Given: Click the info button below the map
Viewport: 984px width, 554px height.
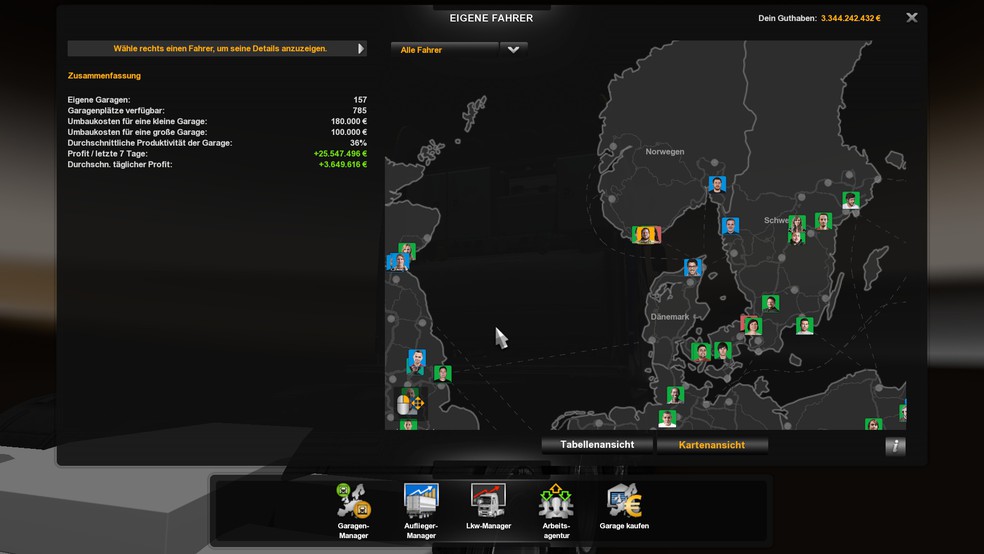Looking at the screenshot, I should click(896, 446).
